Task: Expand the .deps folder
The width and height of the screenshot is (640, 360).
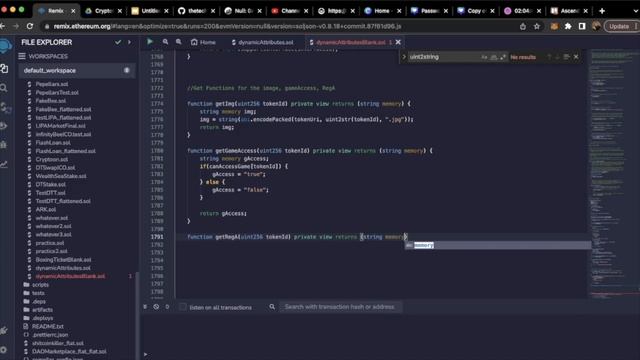Action: pyautogui.click(x=39, y=301)
